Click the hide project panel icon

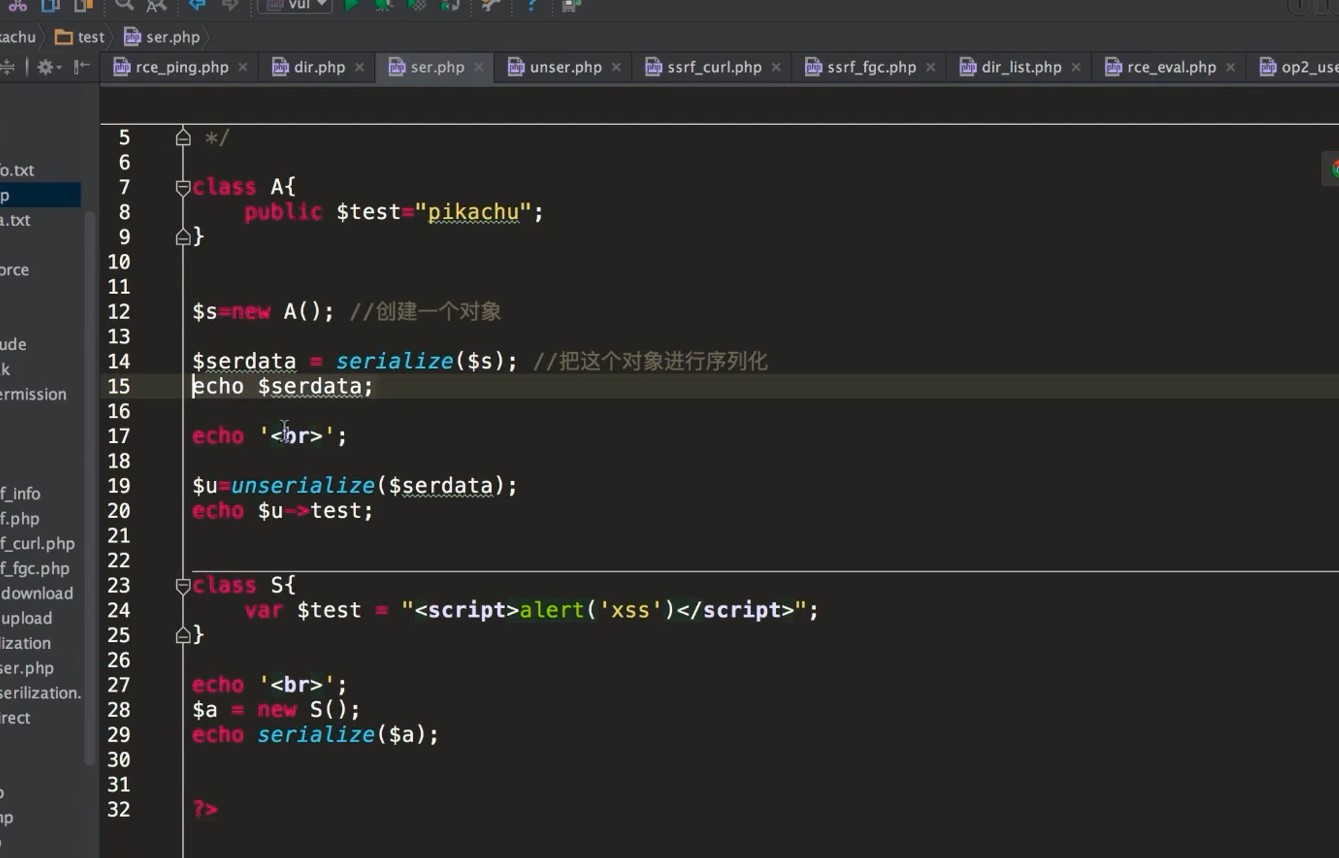click(x=82, y=67)
